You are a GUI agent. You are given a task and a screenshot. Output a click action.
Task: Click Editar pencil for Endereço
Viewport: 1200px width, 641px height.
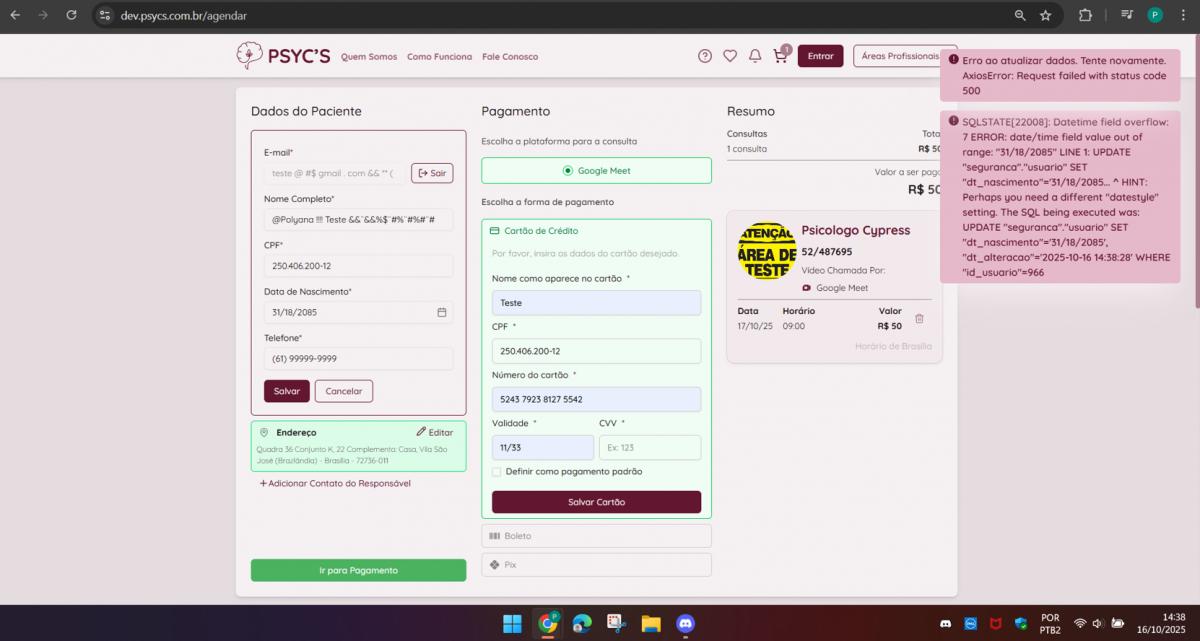434,432
